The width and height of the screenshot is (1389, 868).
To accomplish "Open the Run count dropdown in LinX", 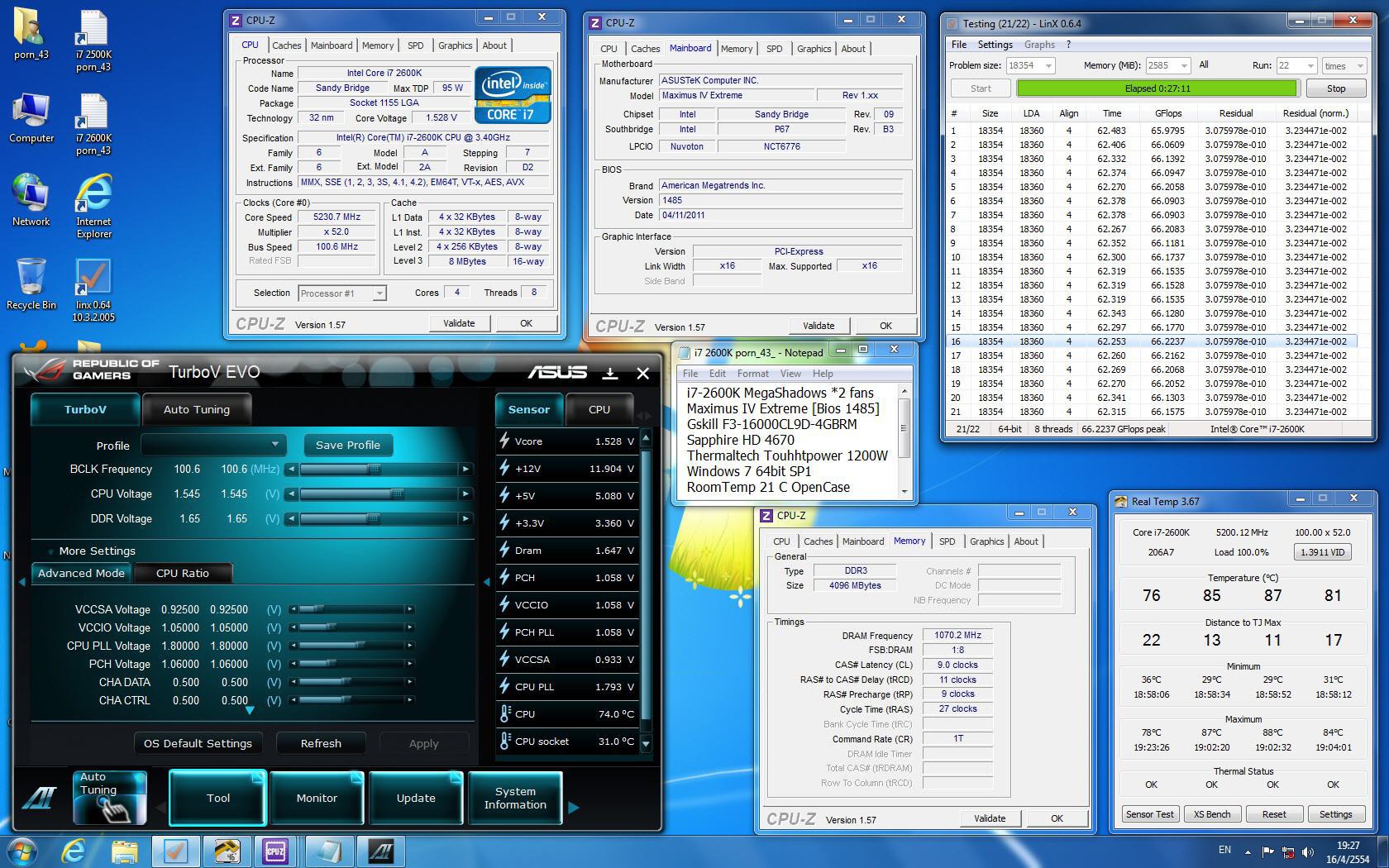I will point(1296,65).
